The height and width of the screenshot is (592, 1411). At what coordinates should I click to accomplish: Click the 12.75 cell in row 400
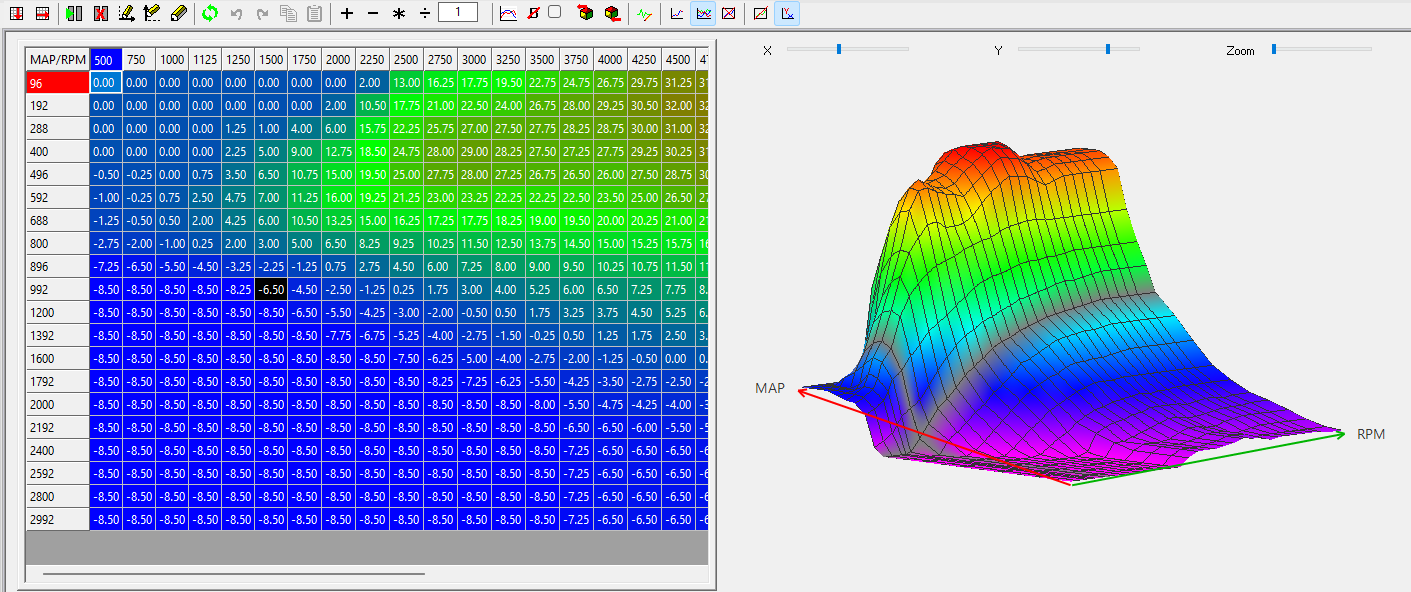[338, 151]
